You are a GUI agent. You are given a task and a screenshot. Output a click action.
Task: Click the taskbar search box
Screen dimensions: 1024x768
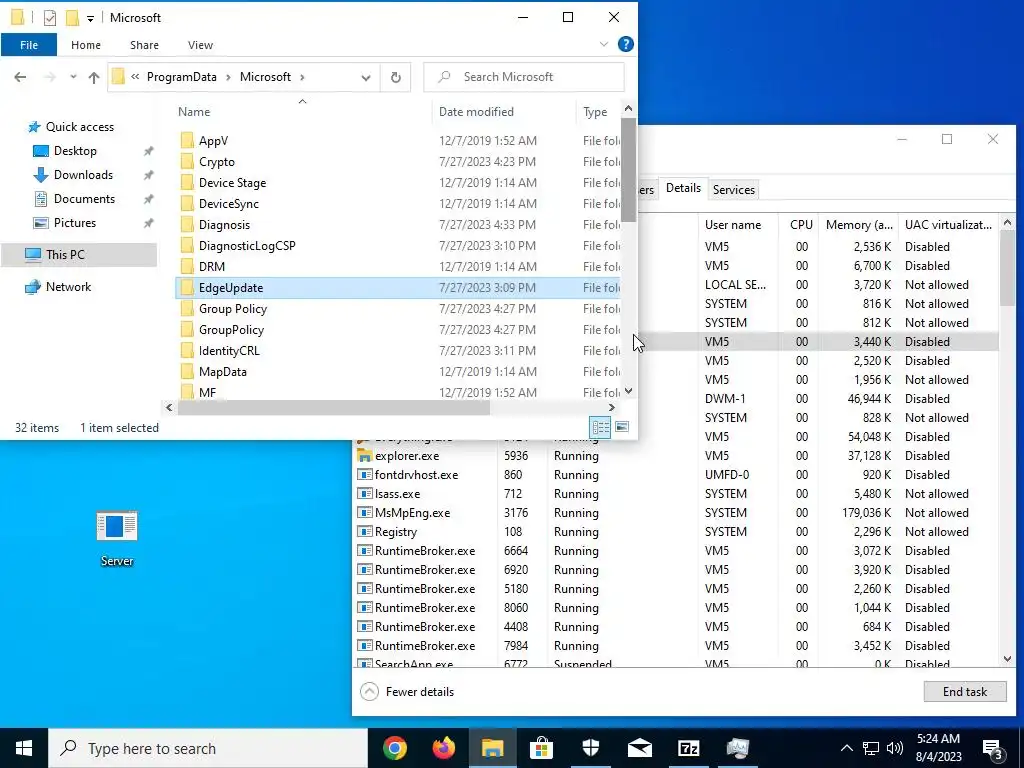(208, 748)
